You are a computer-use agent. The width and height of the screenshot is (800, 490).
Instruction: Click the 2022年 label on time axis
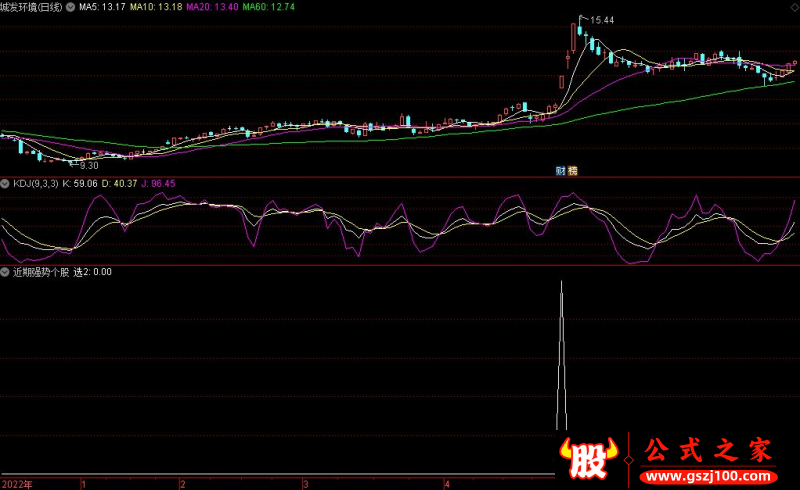(x=16, y=484)
